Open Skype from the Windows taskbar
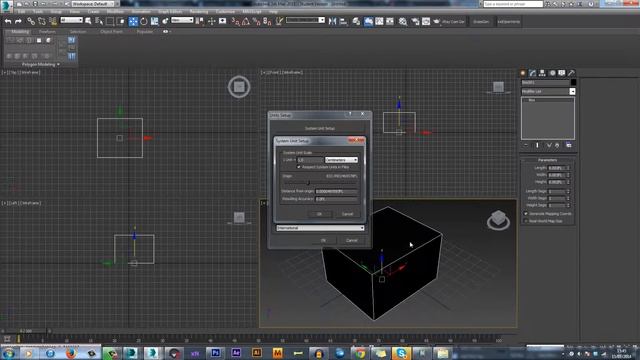Viewport: 640px width, 360px height. [401, 353]
